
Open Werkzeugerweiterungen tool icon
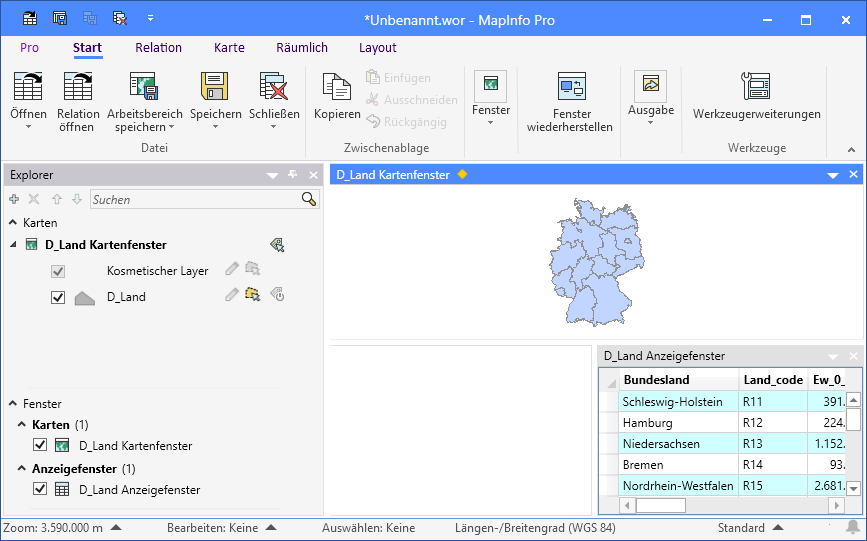[x=756, y=86]
